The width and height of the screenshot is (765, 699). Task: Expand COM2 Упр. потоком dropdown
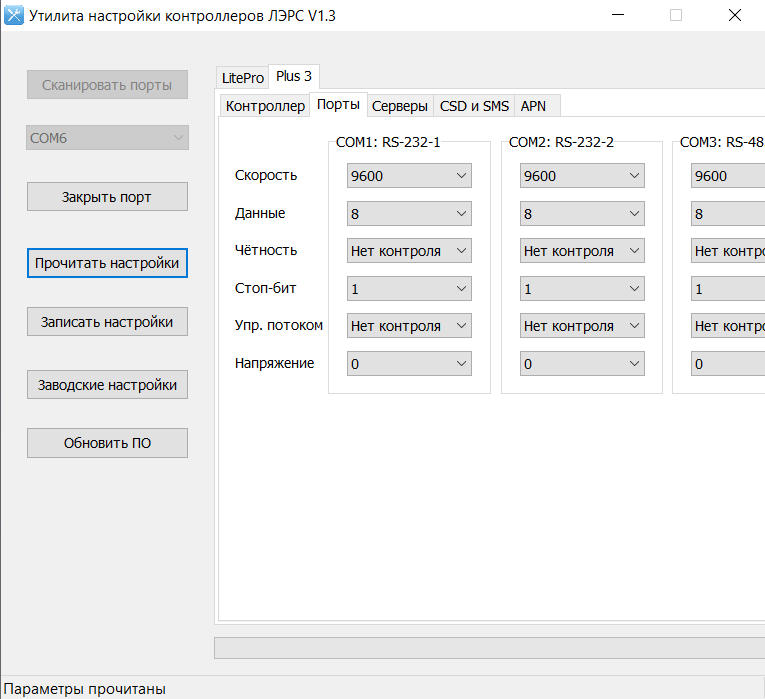click(582, 326)
